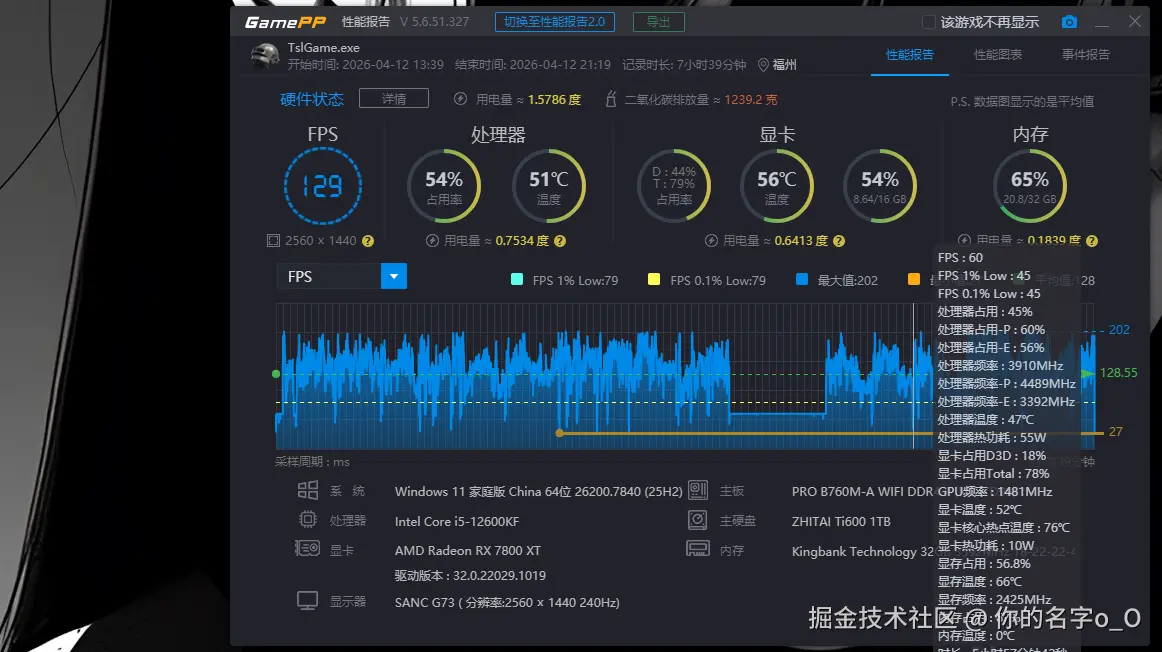Click the help icon beside CPU 用电量 0.7534
1162x652 pixels.
coord(560,241)
